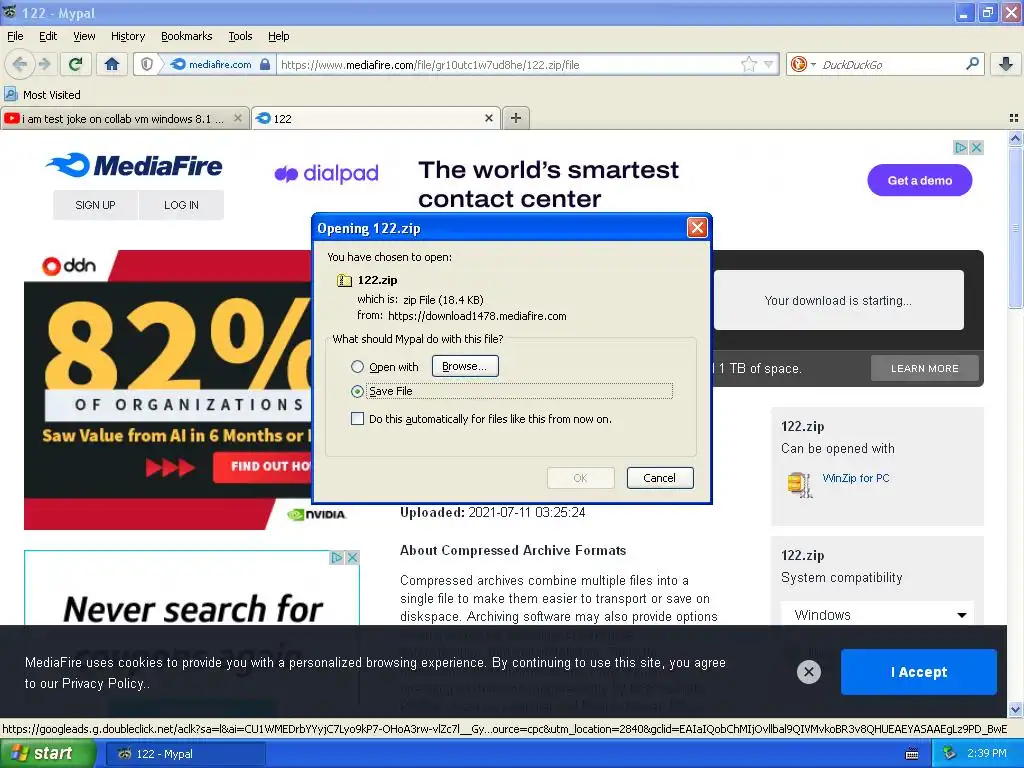The height and width of the screenshot is (768, 1024).
Task: Bookmark this page with the star icon
Action: point(748,64)
